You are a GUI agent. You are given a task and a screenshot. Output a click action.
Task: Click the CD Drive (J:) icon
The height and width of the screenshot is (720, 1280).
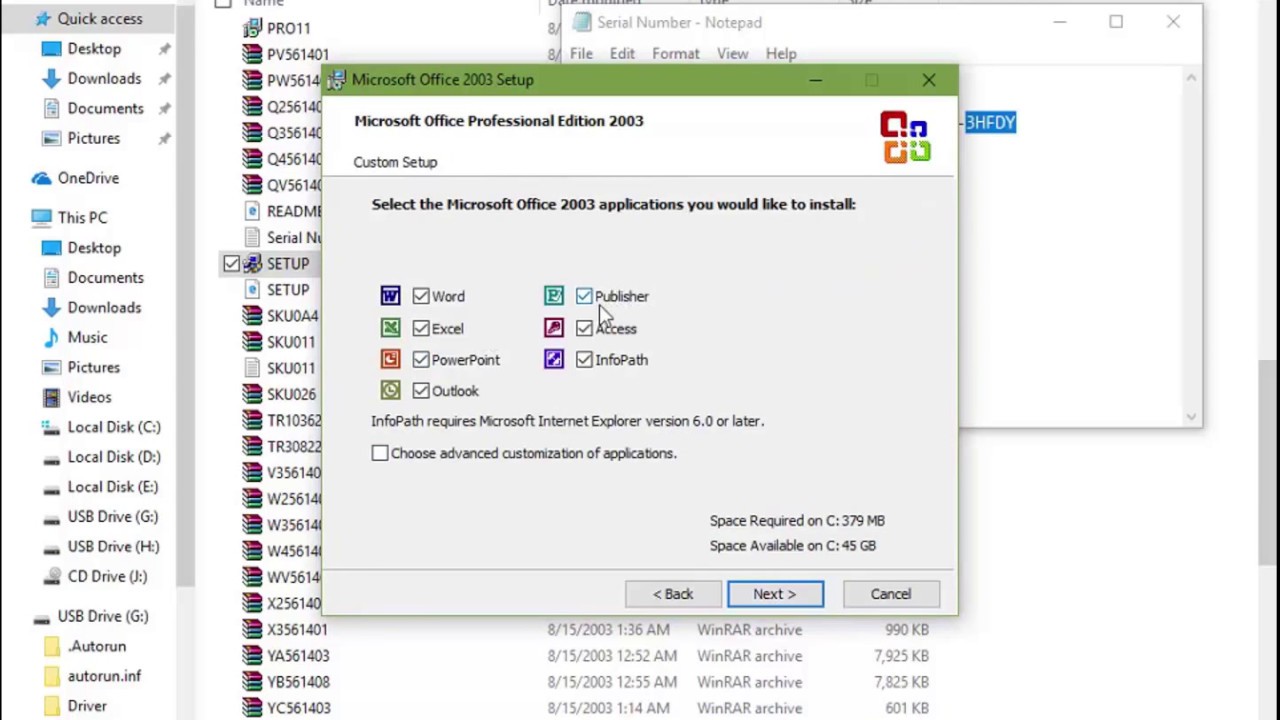tap(51, 576)
